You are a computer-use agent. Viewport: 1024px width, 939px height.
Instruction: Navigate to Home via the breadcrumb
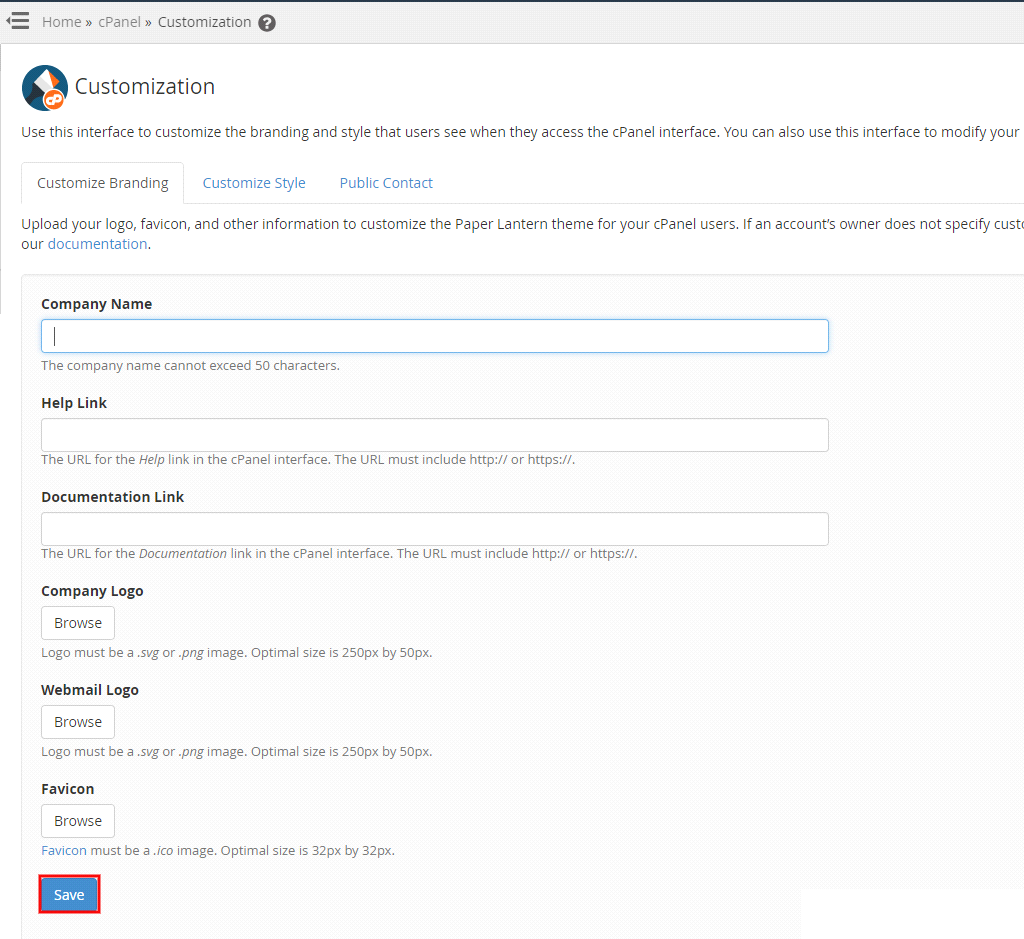(x=61, y=21)
